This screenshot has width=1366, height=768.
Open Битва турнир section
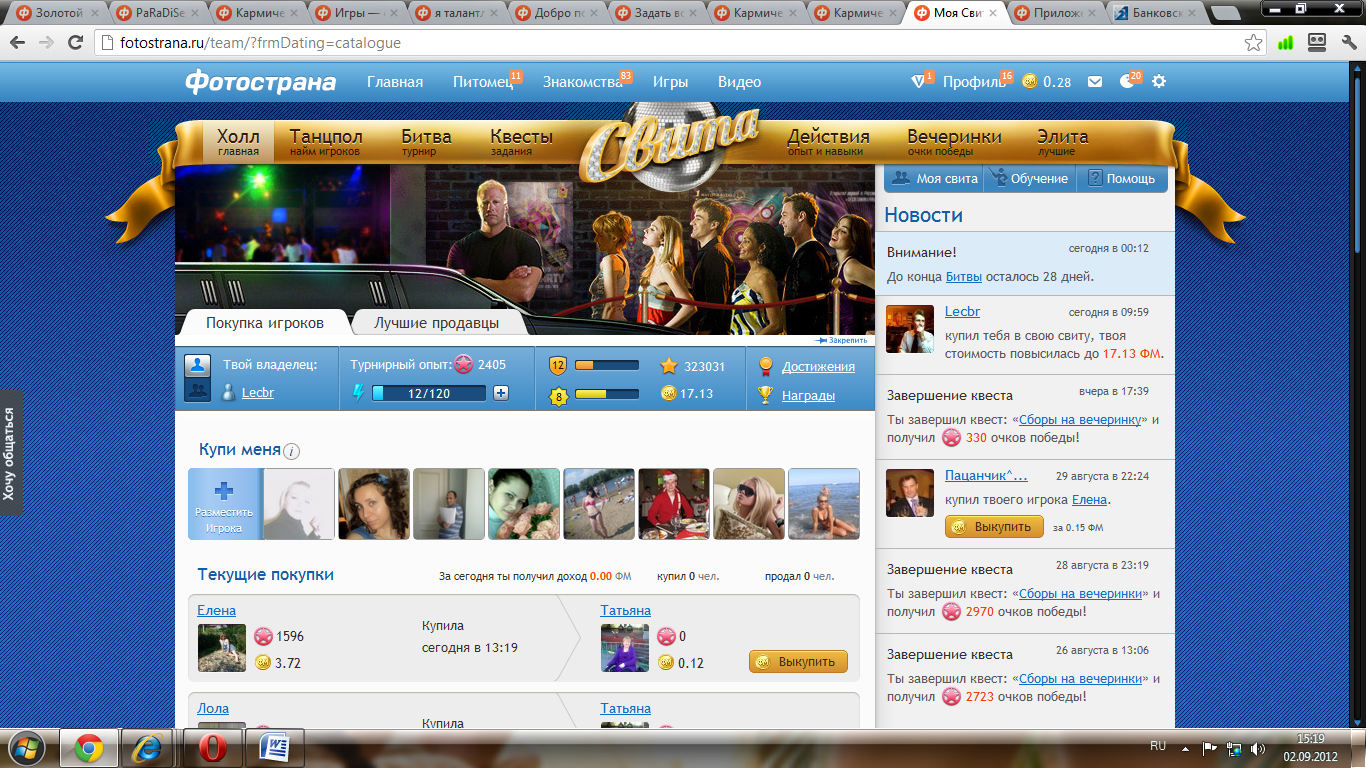pos(426,142)
